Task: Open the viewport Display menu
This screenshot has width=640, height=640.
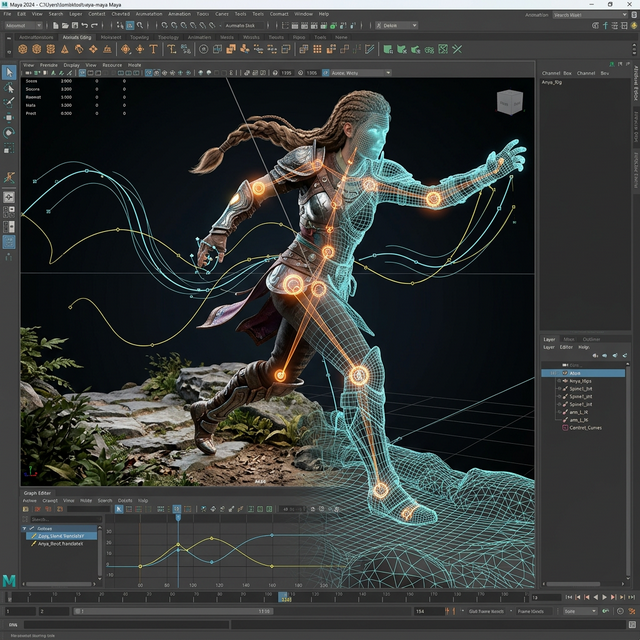Action: [71, 65]
